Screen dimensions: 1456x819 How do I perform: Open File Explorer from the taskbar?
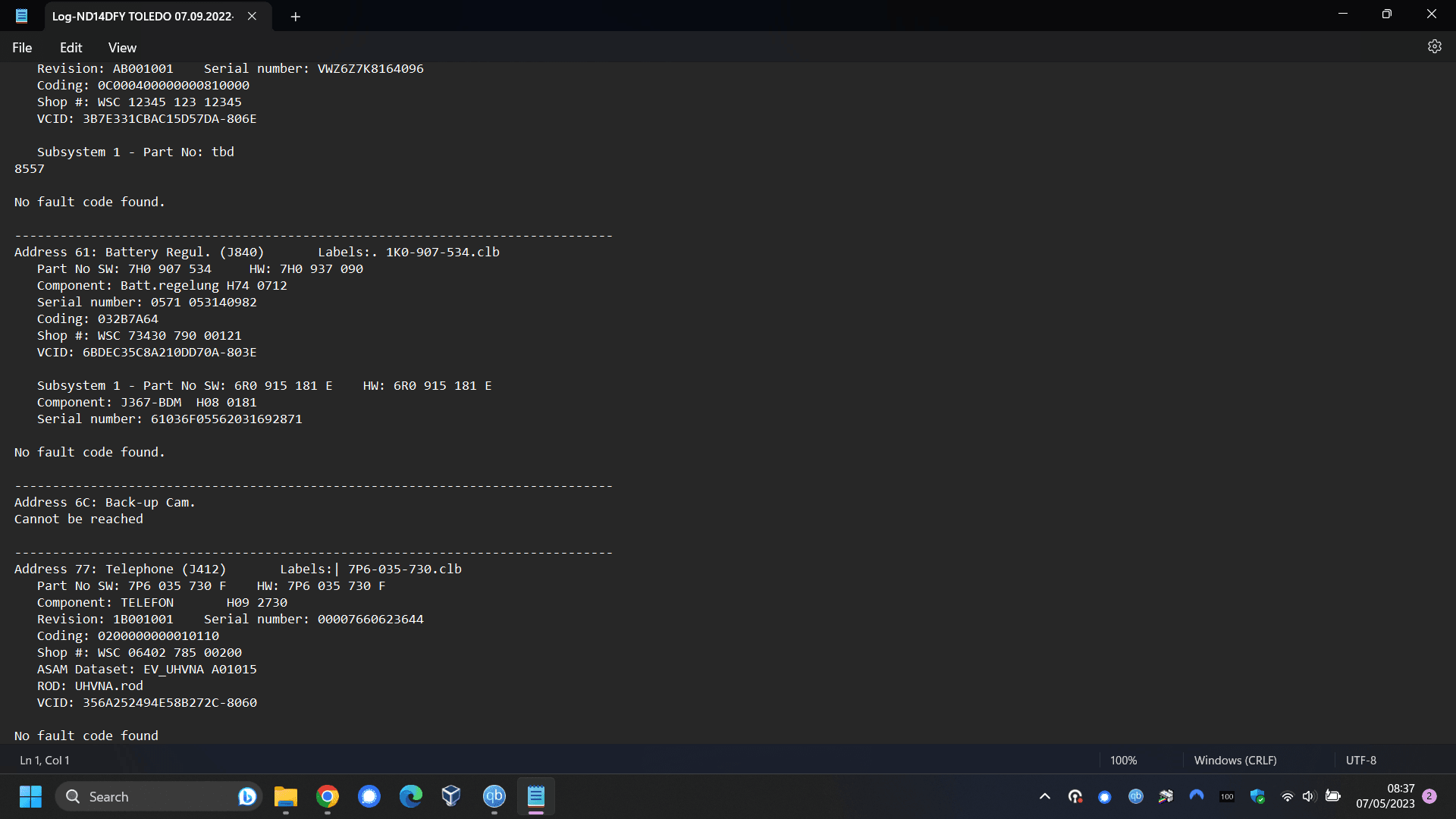[x=285, y=796]
